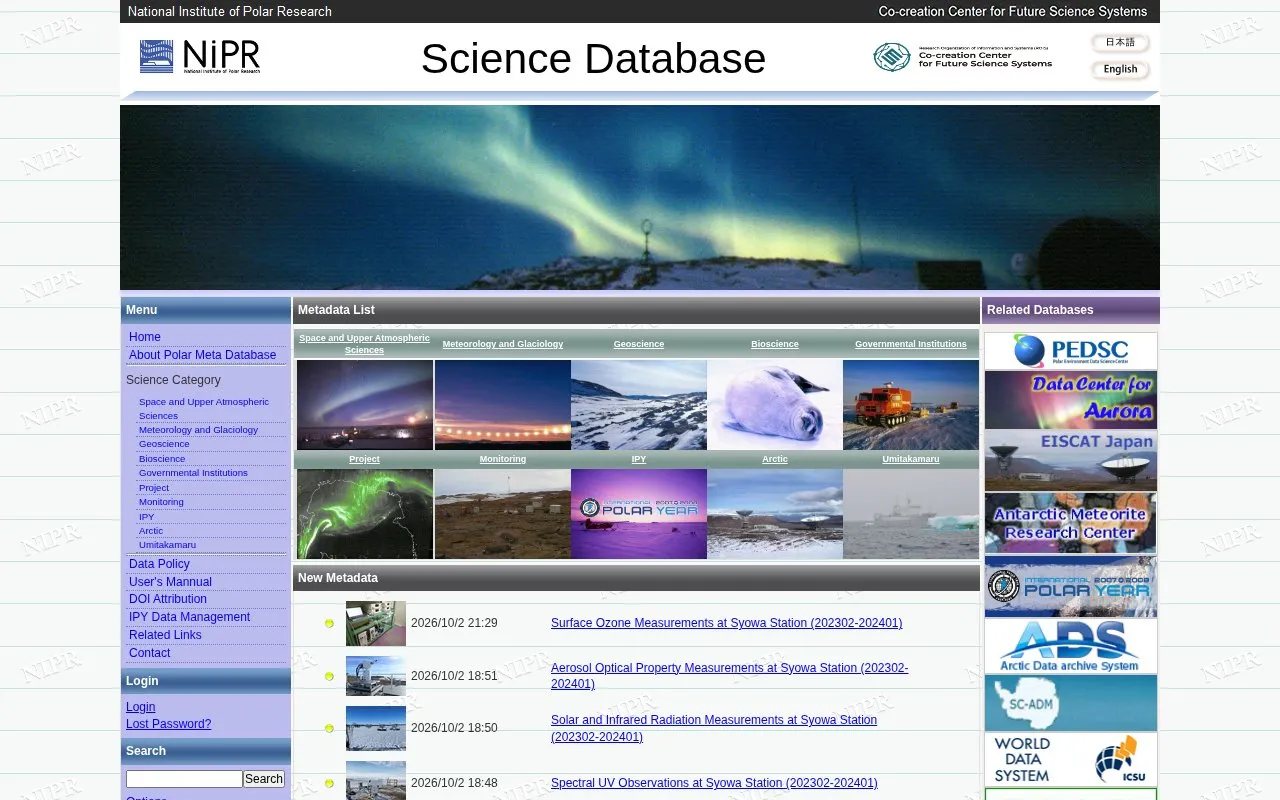Open Surface Ozone Measurements at Syowa Station link
Image resolution: width=1280 pixels, height=800 pixels.
click(x=726, y=623)
